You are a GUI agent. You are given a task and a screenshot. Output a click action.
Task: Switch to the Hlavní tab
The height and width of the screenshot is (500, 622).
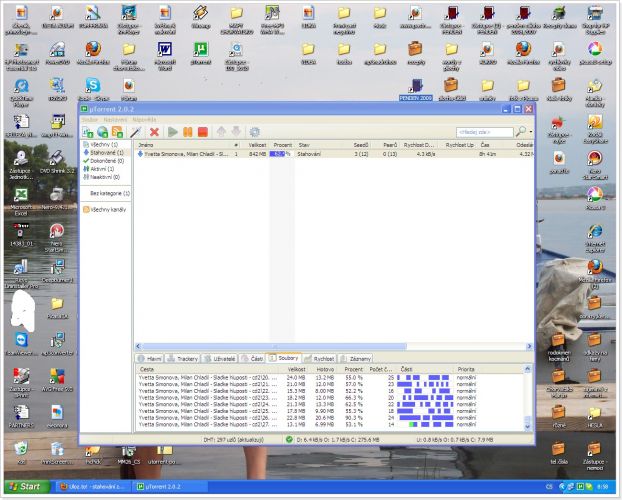point(150,359)
